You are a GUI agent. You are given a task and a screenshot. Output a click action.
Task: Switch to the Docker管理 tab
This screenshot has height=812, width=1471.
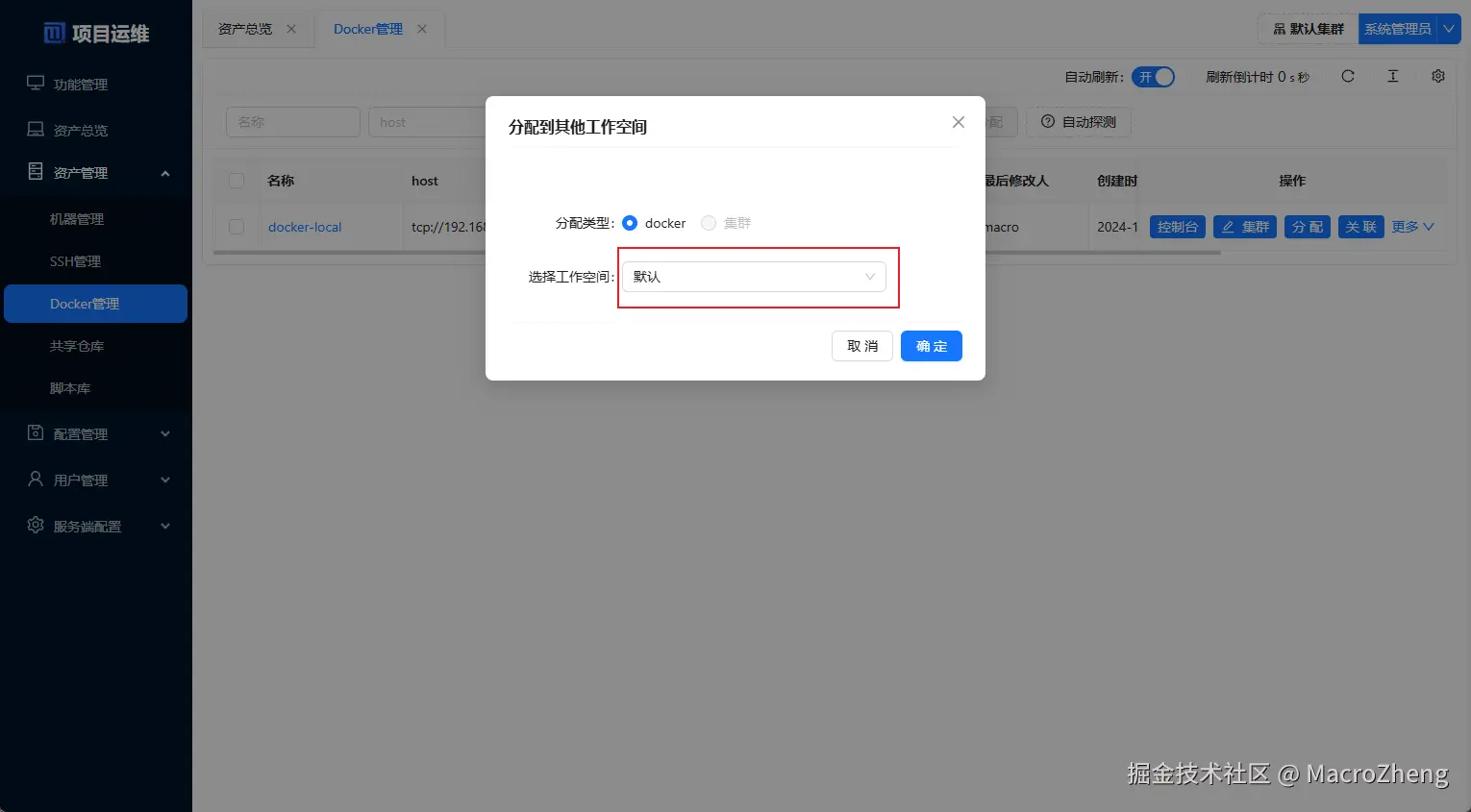click(368, 29)
